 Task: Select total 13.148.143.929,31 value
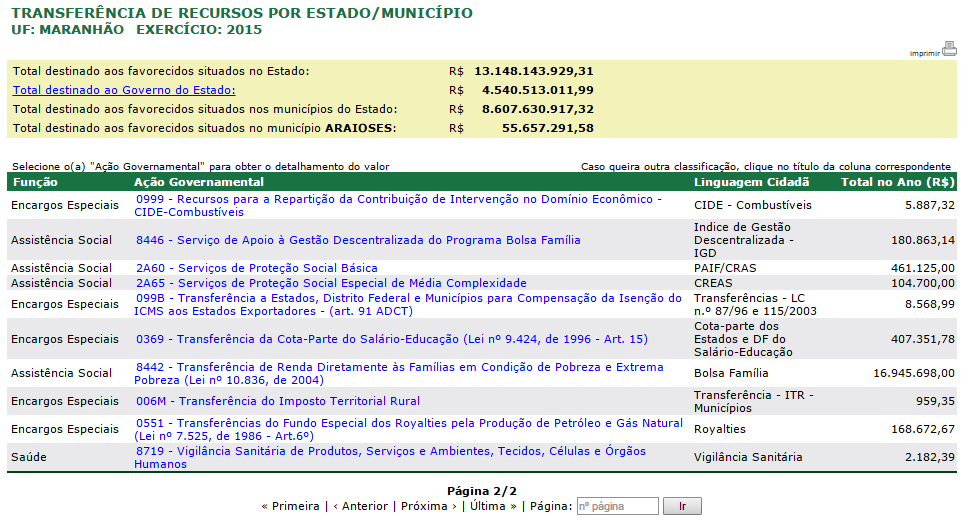(x=534, y=71)
